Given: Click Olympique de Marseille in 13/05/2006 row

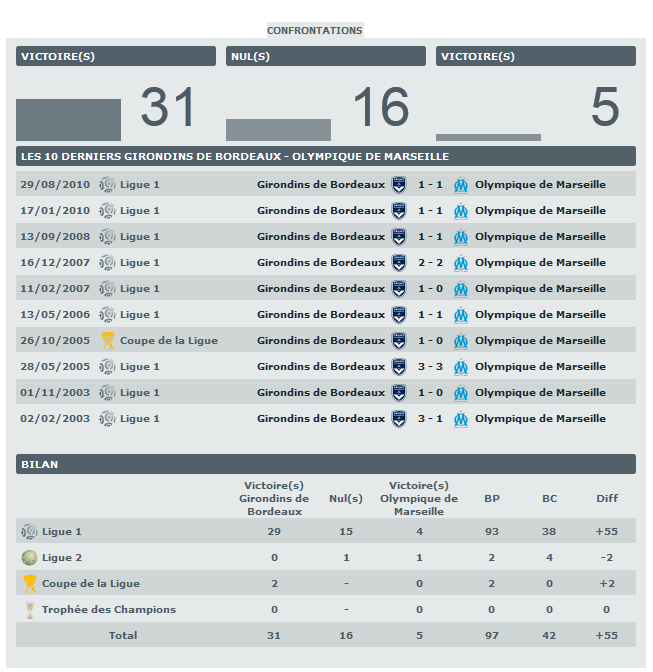Looking at the screenshot, I should pyautogui.click(x=540, y=315).
